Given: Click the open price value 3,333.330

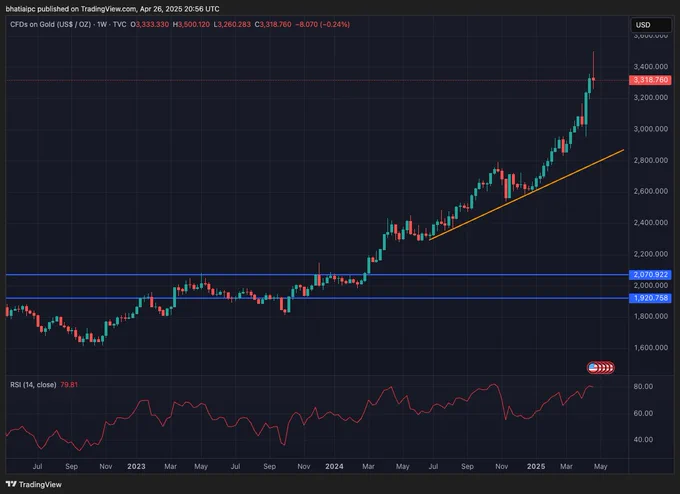Looking at the screenshot, I should tap(152, 24).
